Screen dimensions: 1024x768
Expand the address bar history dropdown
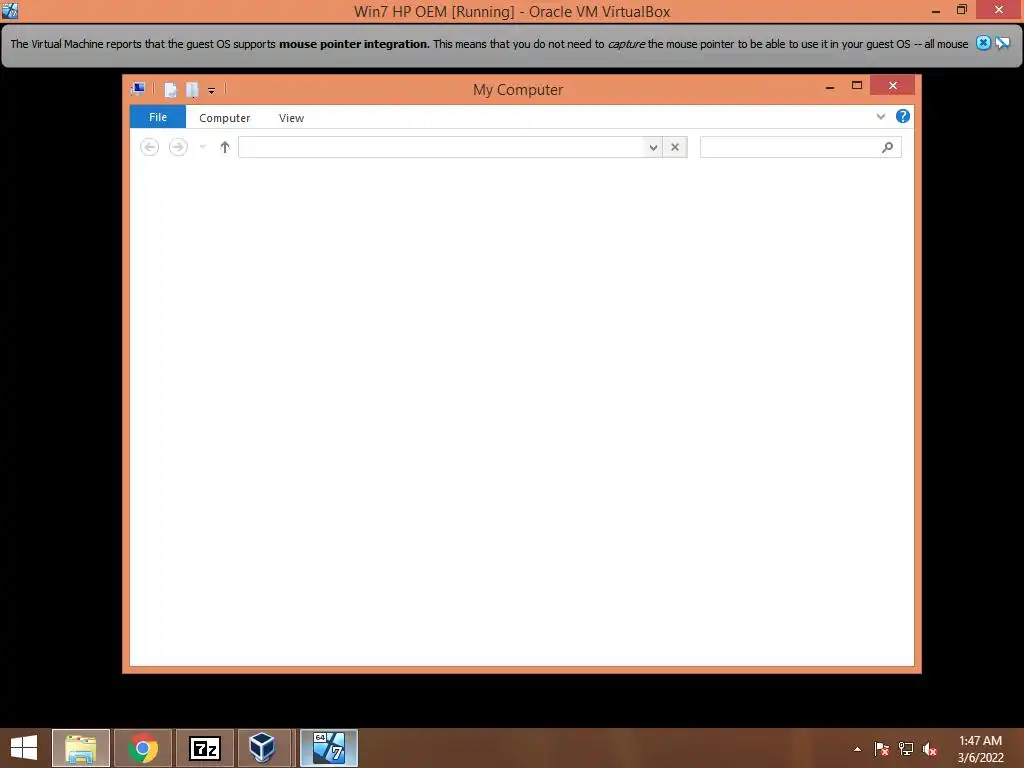pyautogui.click(x=653, y=148)
